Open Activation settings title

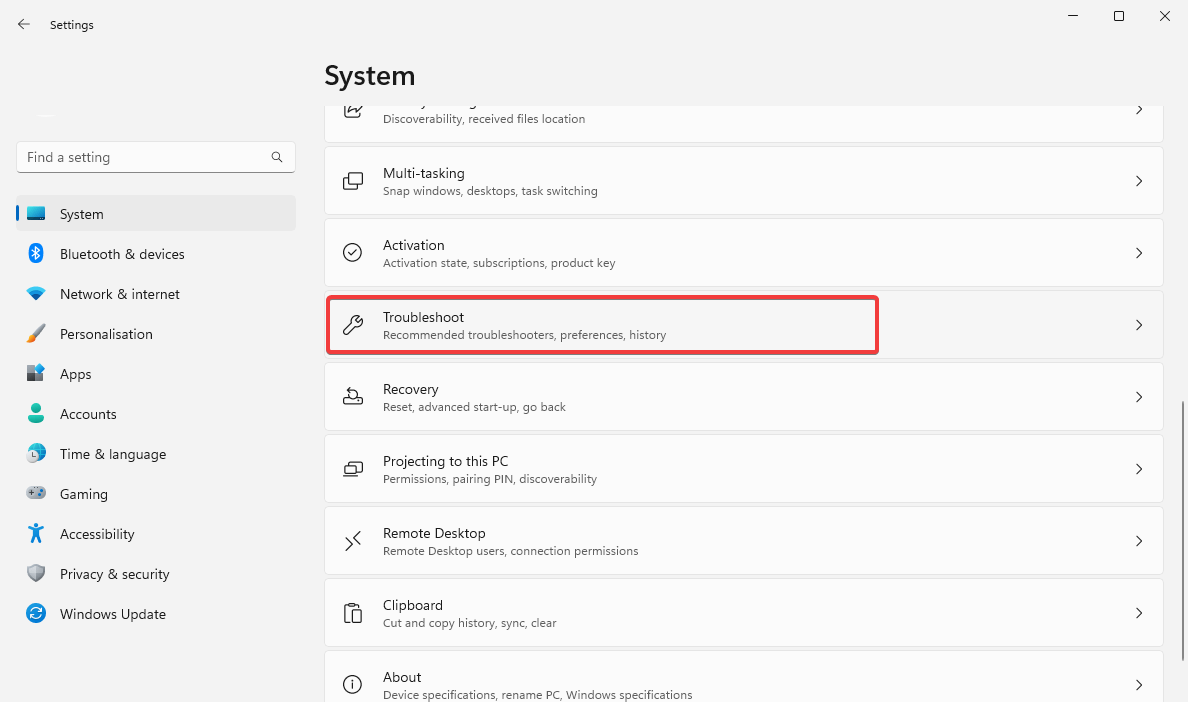point(413,245)
